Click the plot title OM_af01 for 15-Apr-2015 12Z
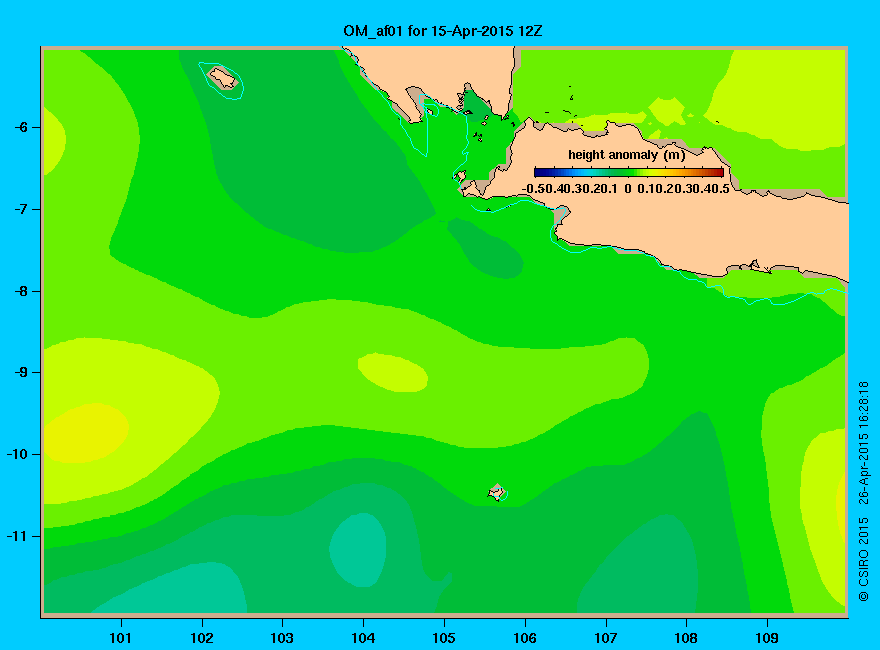This screenshot has width=880, height=650. point(443,31)
